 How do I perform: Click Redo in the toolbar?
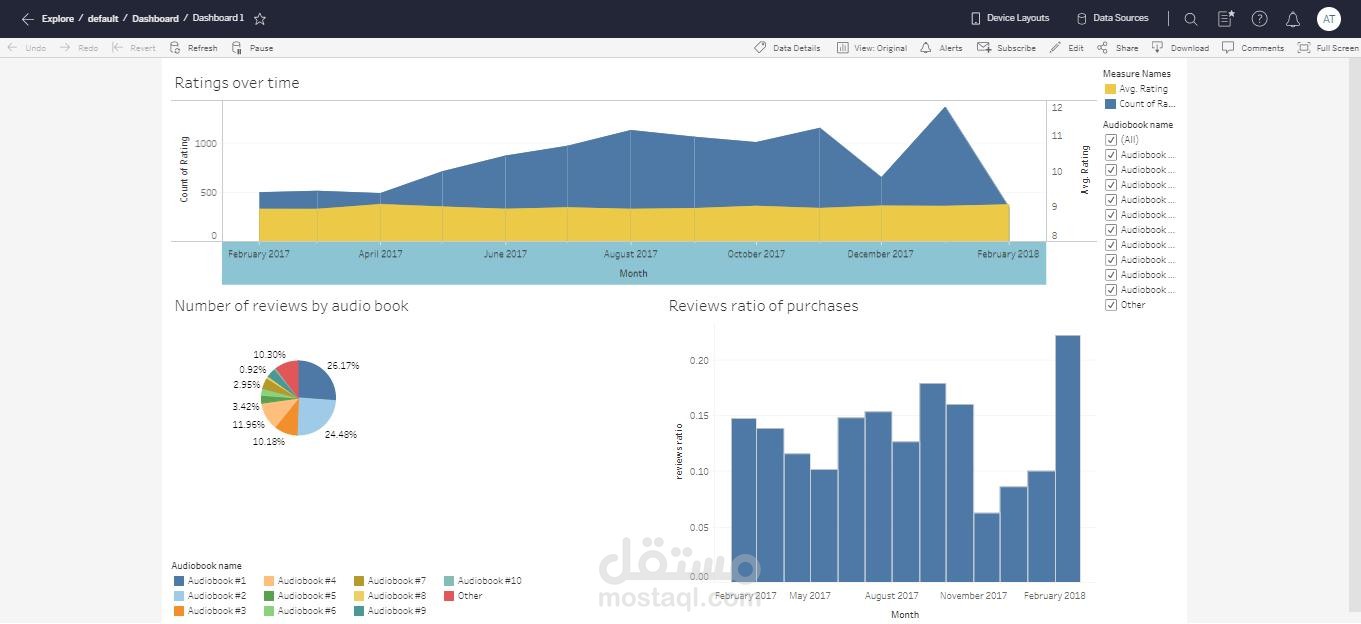[79, 48]
